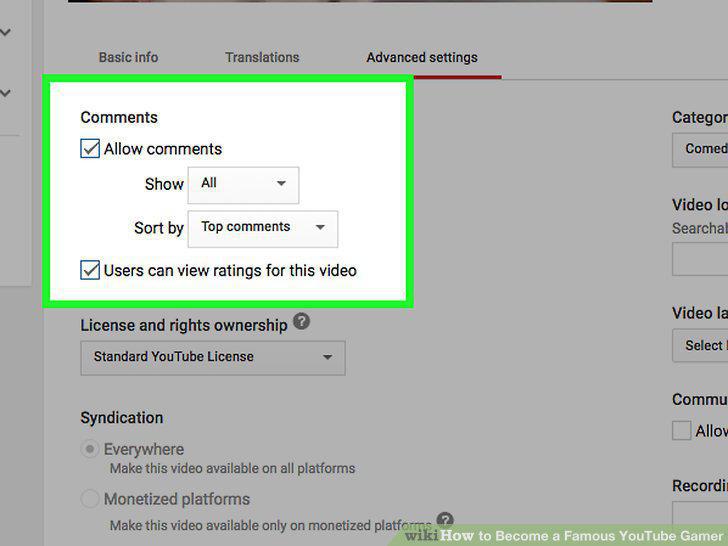Viewport: 728px width, 546px height.
Task: Click the 'Show' label beside All dropdown
Action: (164, 184)
